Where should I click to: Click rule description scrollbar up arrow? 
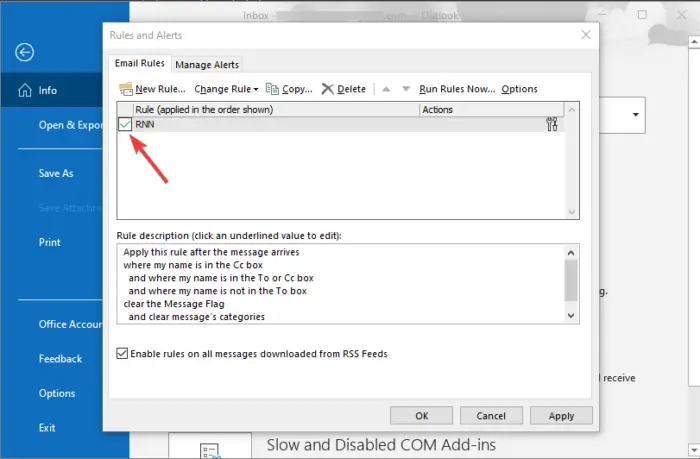(x=571, y=253)
